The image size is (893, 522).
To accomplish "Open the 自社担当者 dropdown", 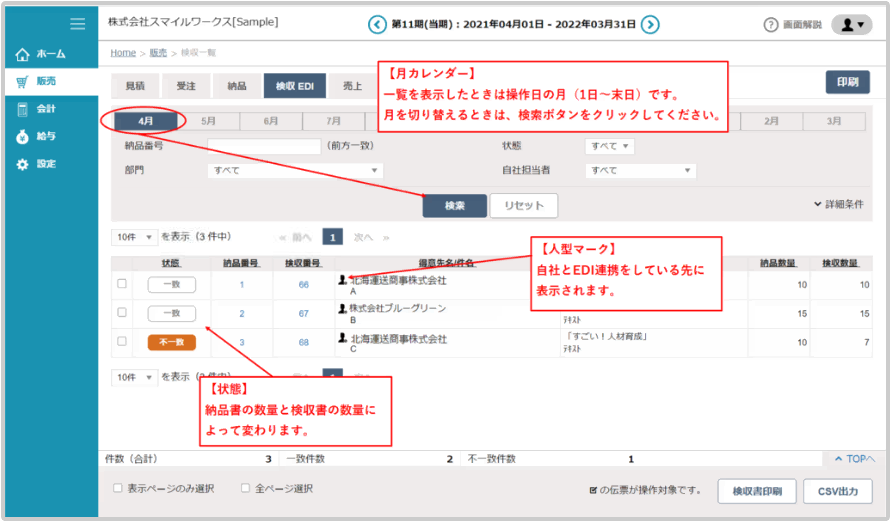I will pos(640,171).
